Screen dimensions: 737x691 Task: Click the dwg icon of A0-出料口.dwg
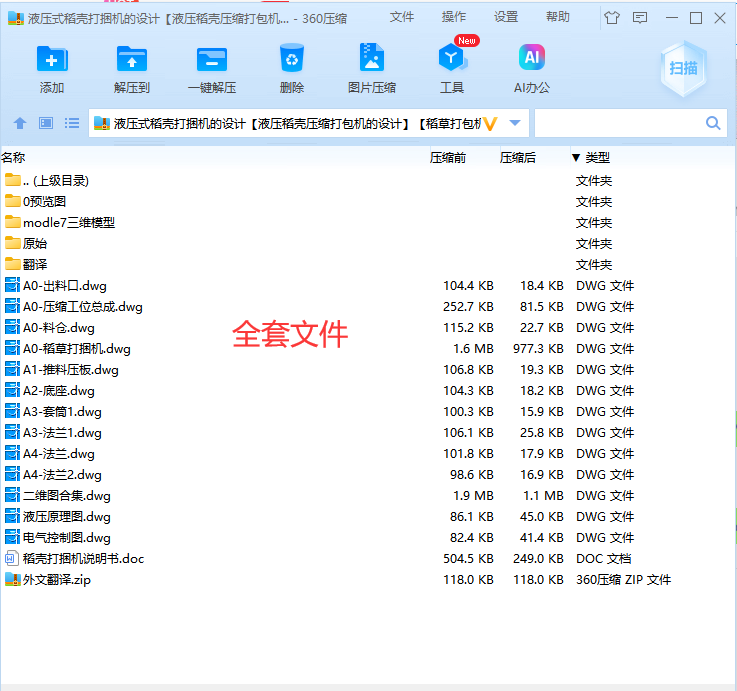coord(13,285)
